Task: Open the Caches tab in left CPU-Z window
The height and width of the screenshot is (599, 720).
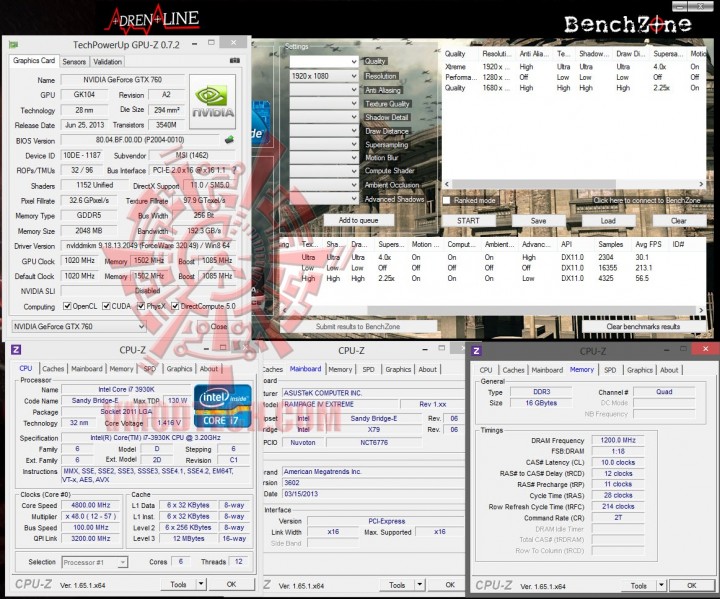Action: [53, 368]
